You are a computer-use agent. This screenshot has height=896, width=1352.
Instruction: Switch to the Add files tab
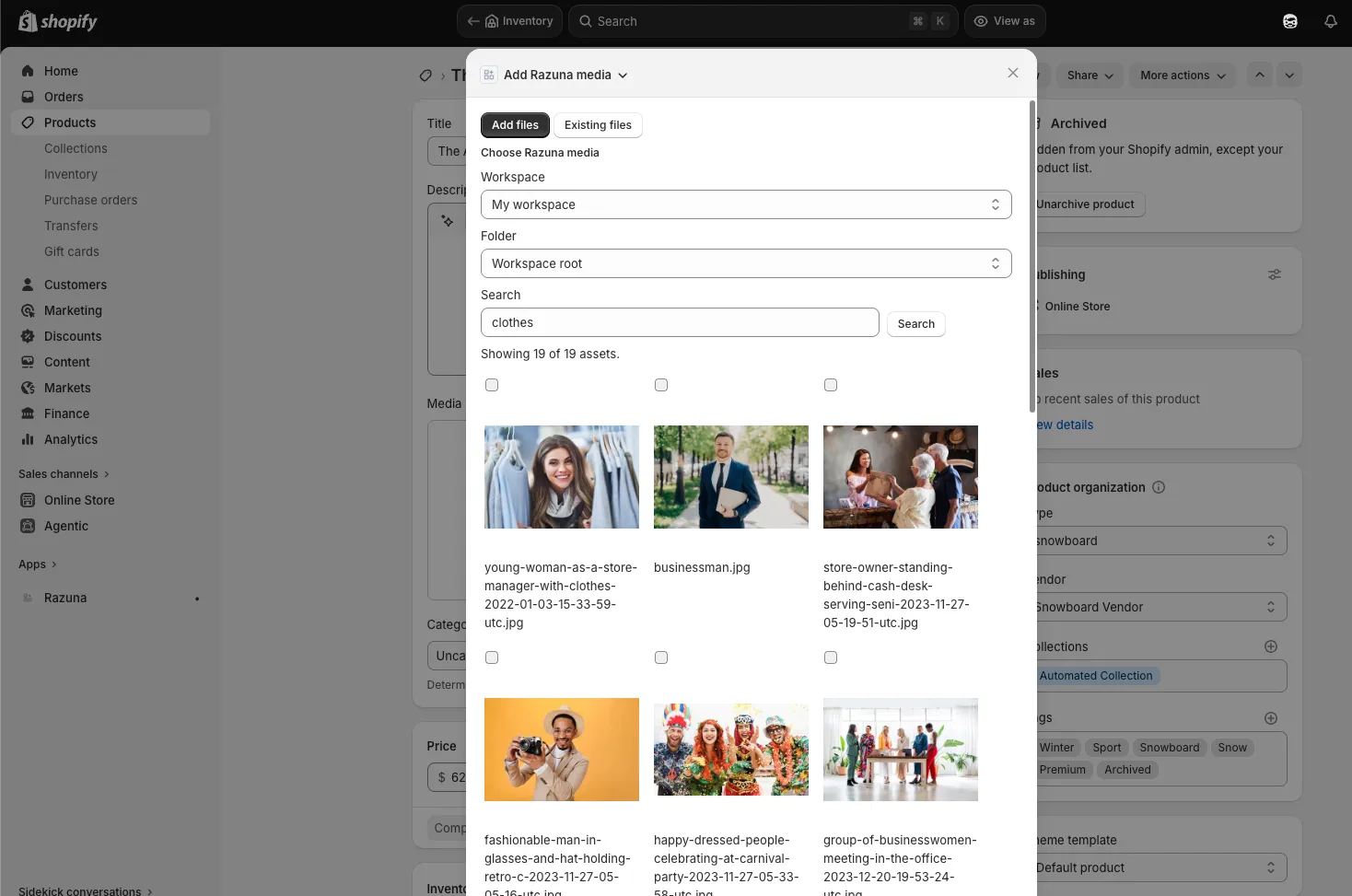[515, 125]
